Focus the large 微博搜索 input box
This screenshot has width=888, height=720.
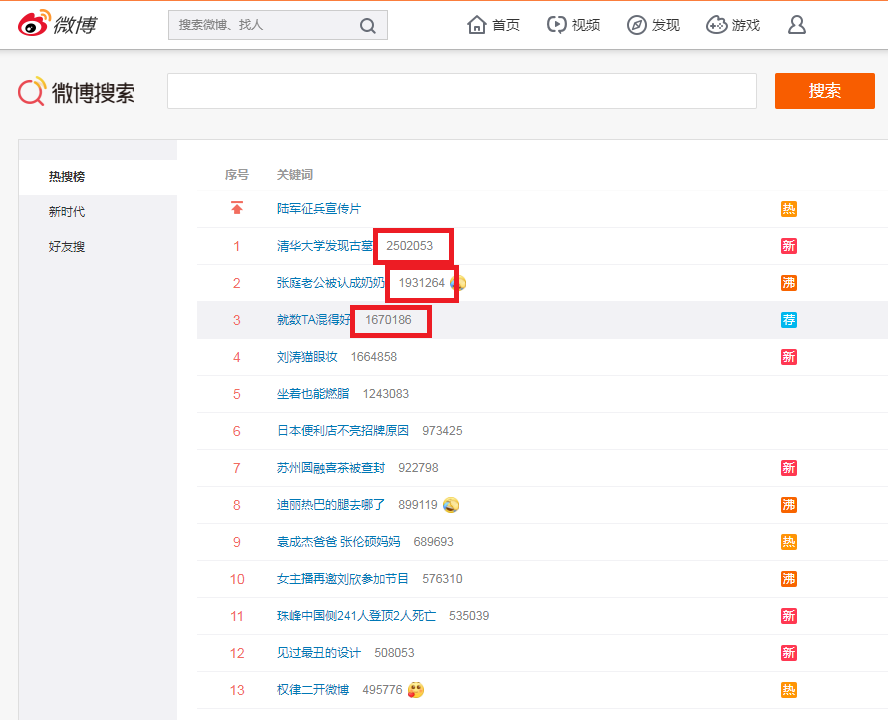[x=462, y=91]
